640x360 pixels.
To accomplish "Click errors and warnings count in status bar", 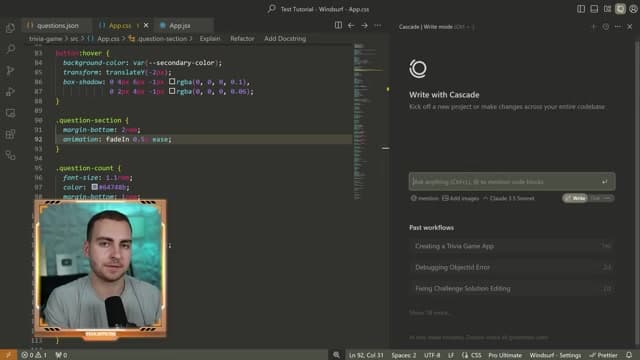I will coord(34,355).
